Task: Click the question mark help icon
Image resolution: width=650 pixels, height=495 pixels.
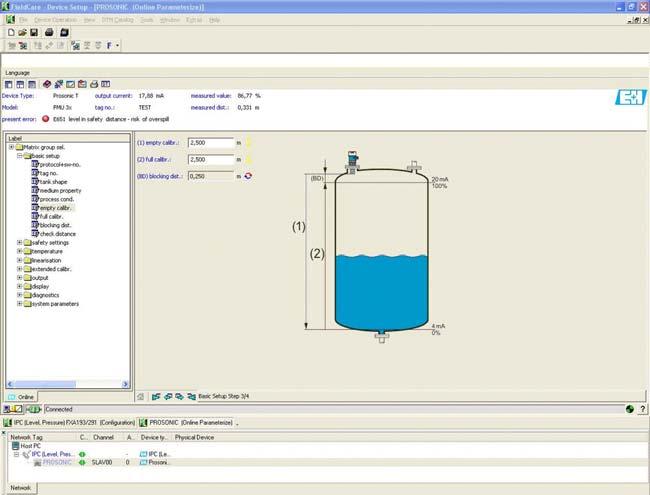Action: pos(642,409)
